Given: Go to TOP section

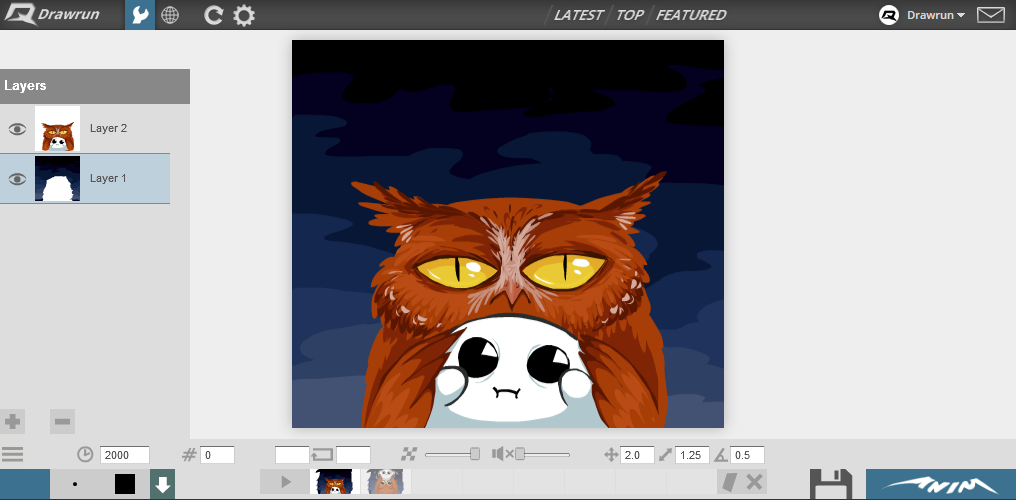Looking at the screenshot, I should [629, 15].
